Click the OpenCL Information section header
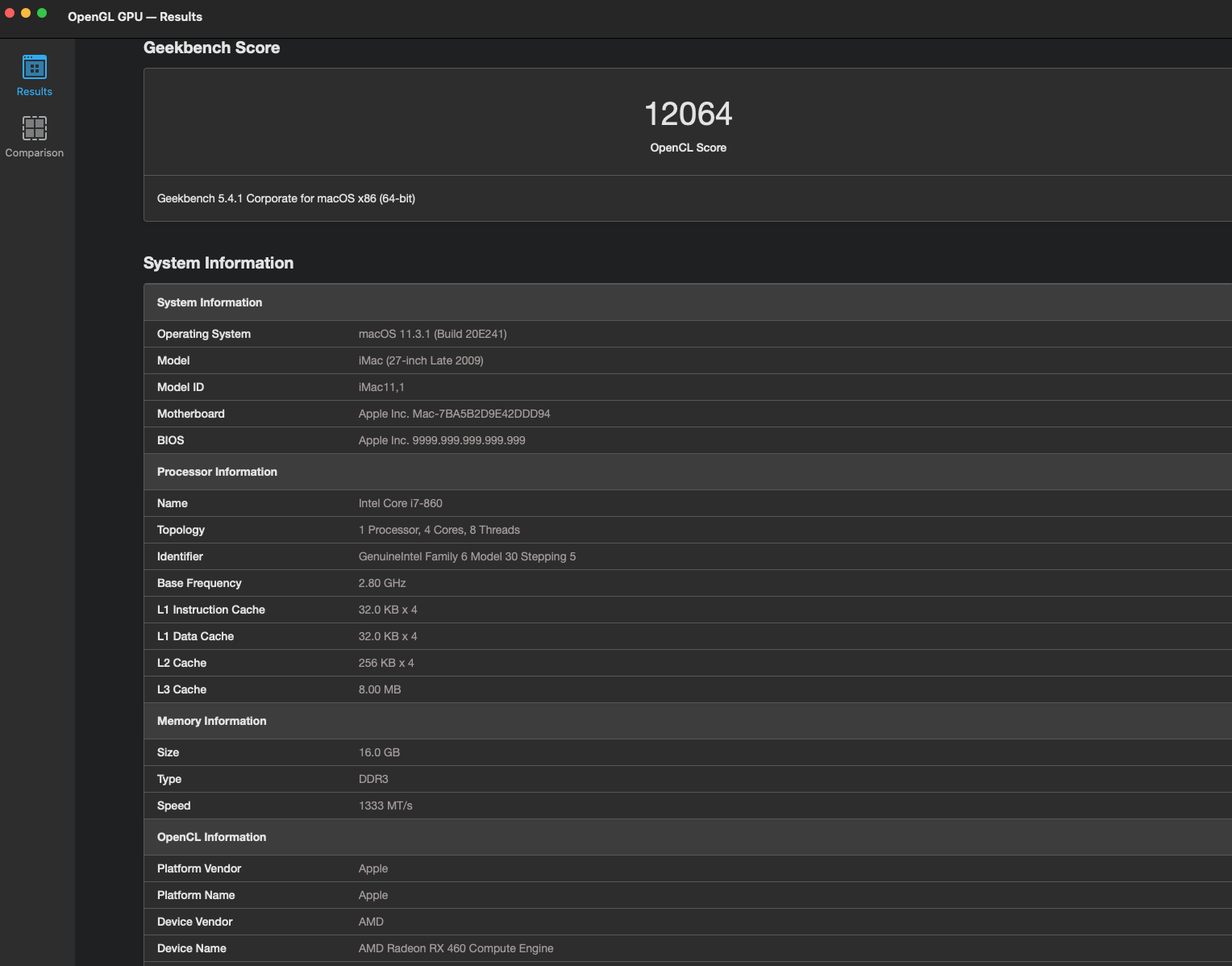 pyautogui.click(x=211, y=837)
